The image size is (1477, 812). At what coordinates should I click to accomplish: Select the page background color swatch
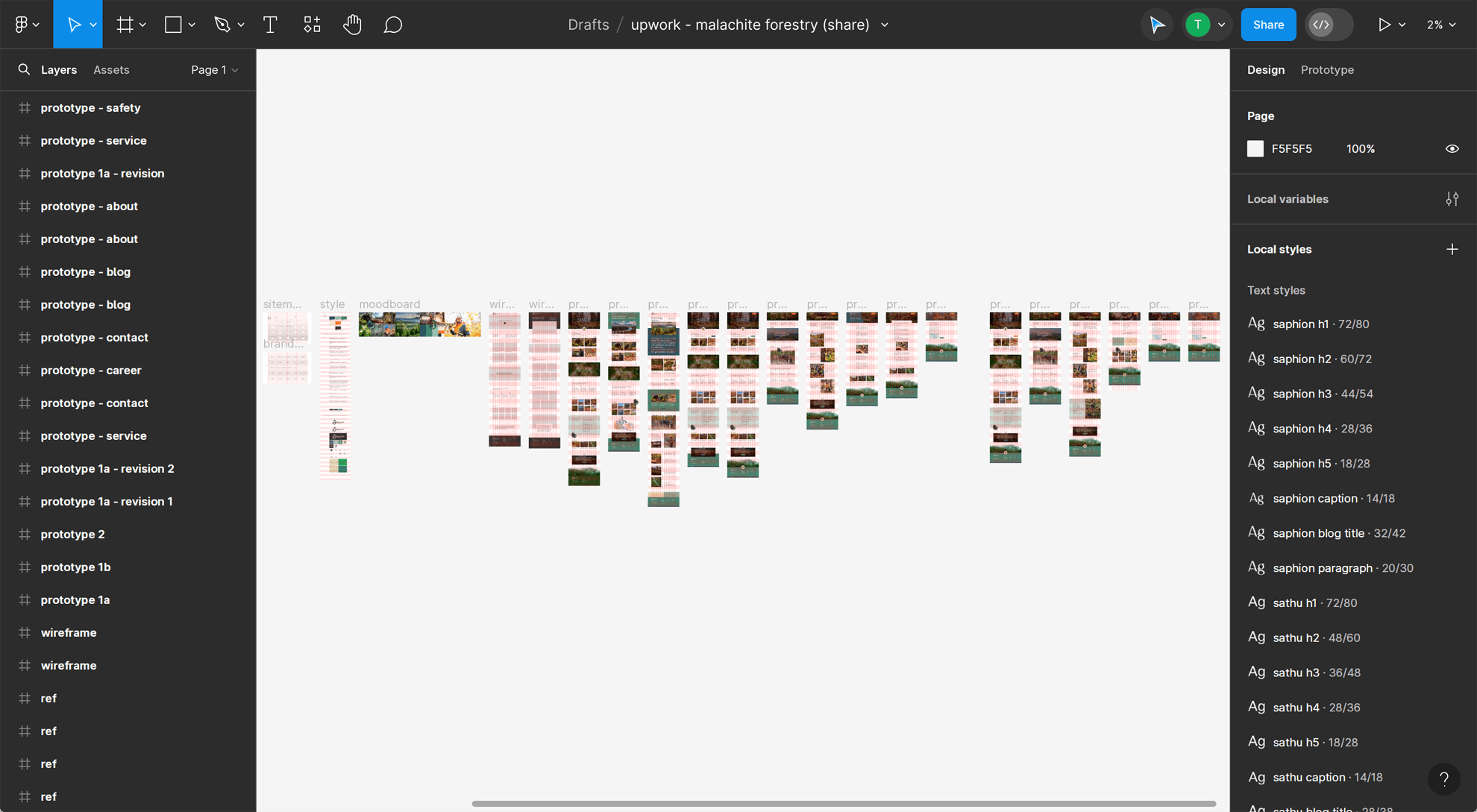(x=1255, y=148)
